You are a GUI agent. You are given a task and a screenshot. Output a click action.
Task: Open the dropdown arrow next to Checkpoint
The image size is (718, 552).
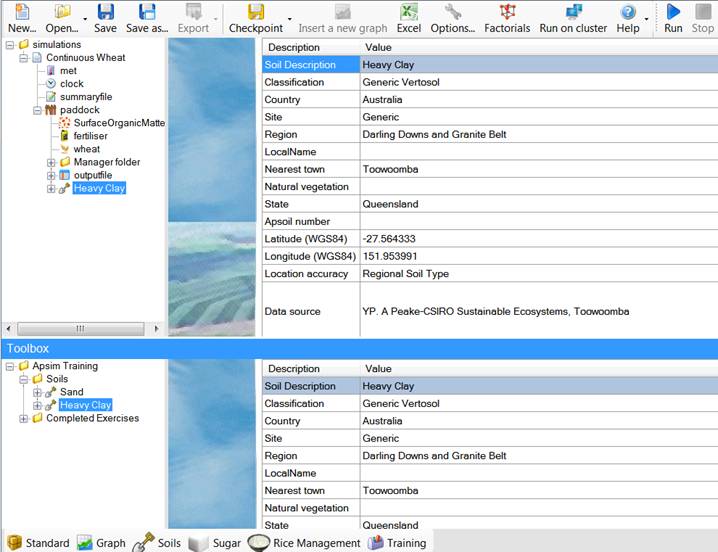click(x=289, y=19)
